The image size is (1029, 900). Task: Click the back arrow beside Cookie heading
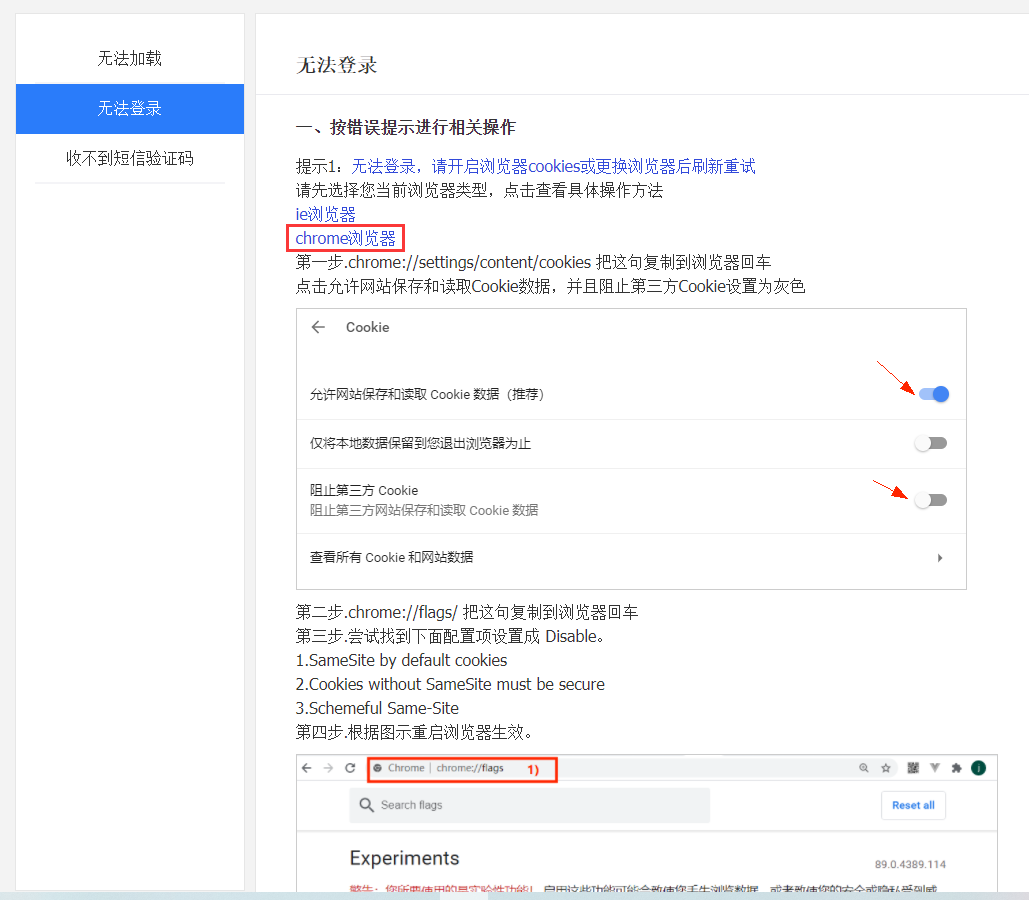click(x=318, y=327)
